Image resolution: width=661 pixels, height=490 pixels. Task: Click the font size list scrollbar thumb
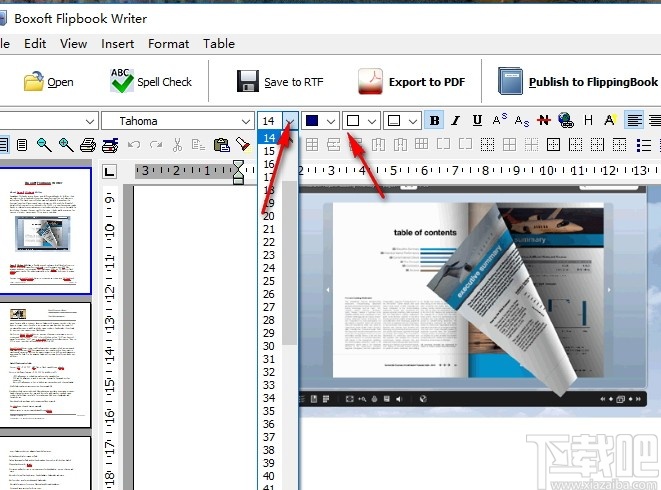[x=289, y=262]
